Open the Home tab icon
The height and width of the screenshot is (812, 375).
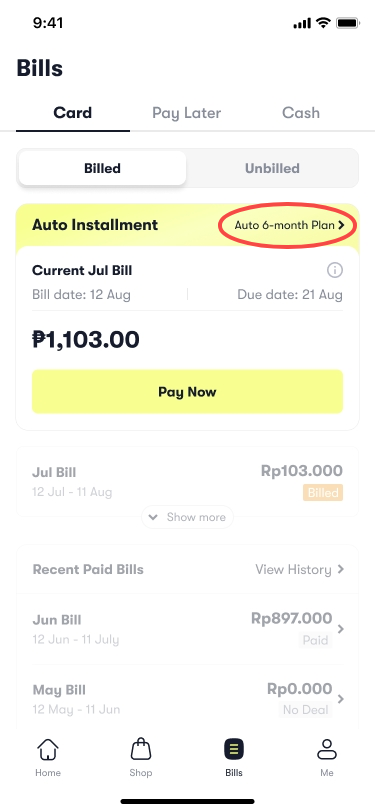[x=48, y=749]
